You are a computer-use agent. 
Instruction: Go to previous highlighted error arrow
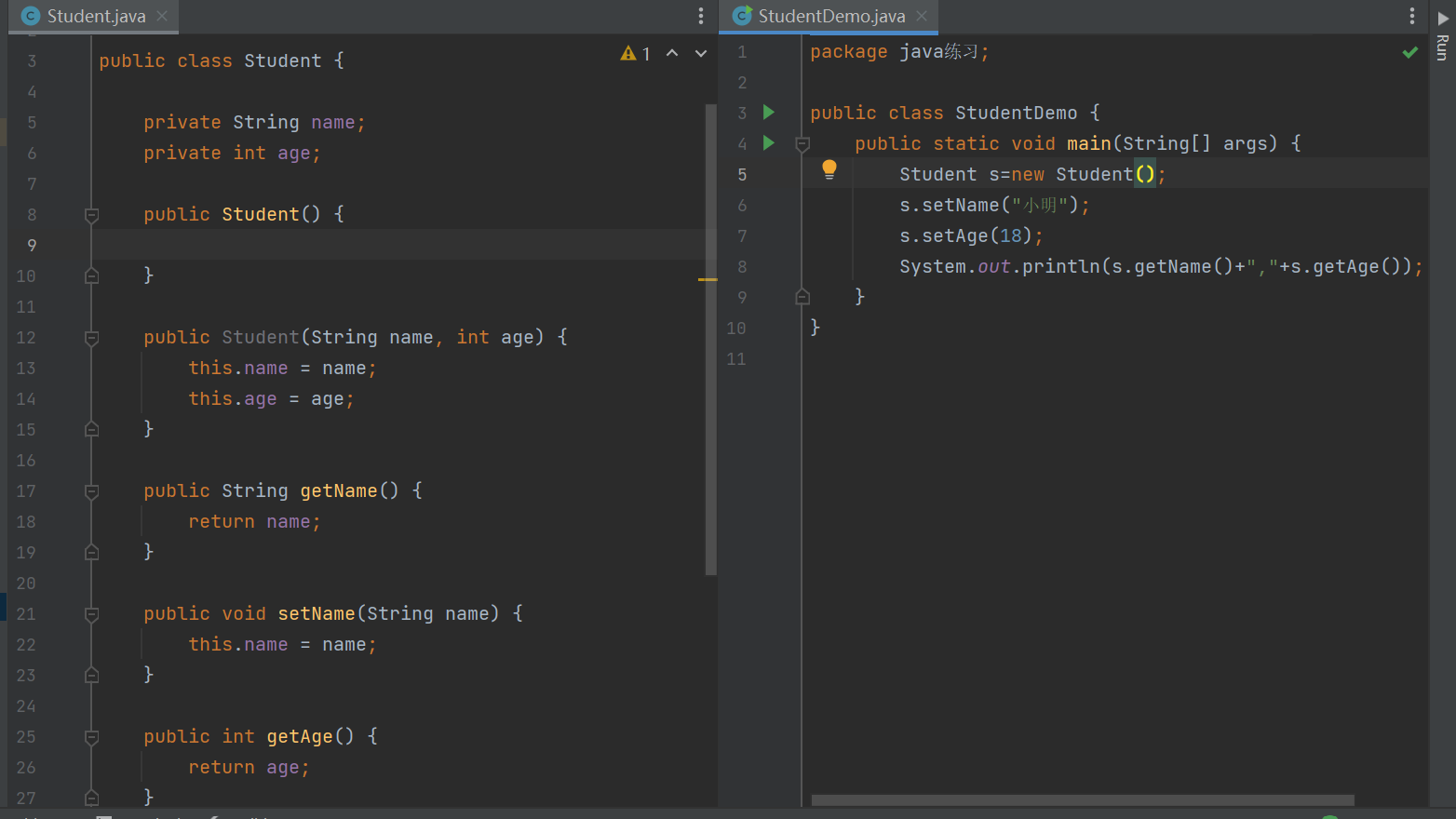pyautogui.click(x=672, y=54)
